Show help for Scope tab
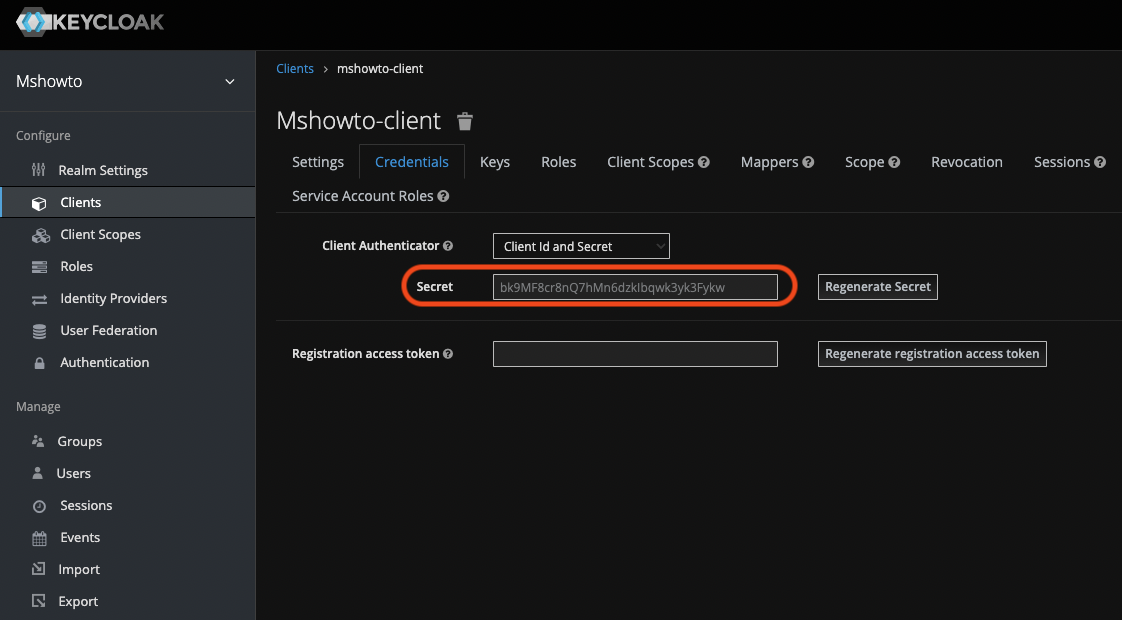The image size is (1122, 620). pos(894,163)
